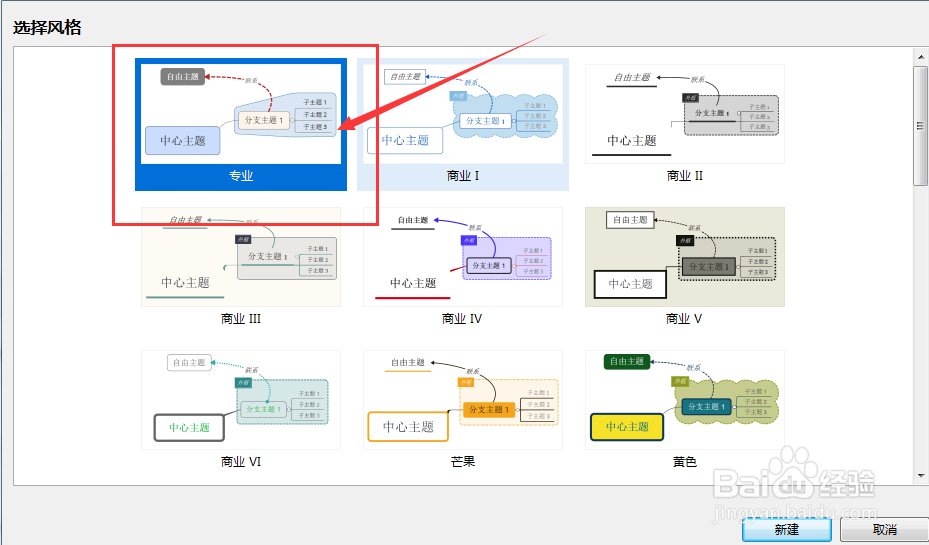This screenshot has height=545, width=929.
Task: Click the 商业 III label text
Action: [x=241, y=319]
